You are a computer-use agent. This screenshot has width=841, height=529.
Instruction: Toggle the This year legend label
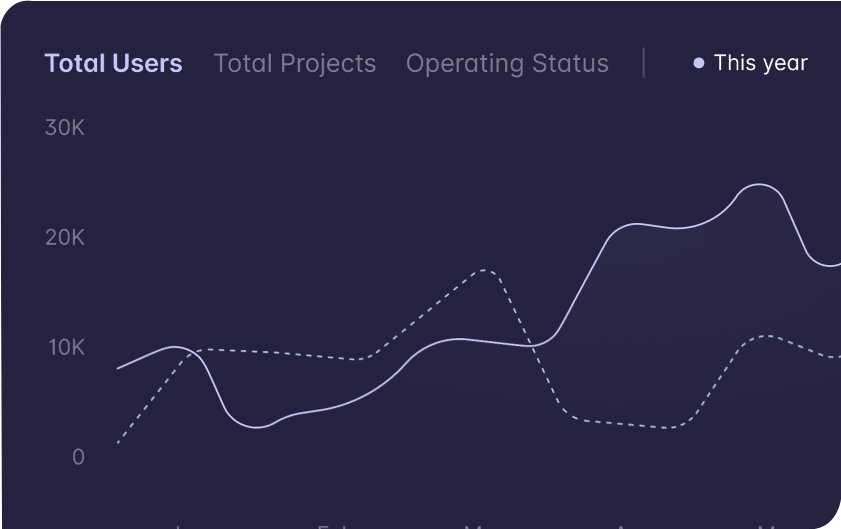(760, 63)
